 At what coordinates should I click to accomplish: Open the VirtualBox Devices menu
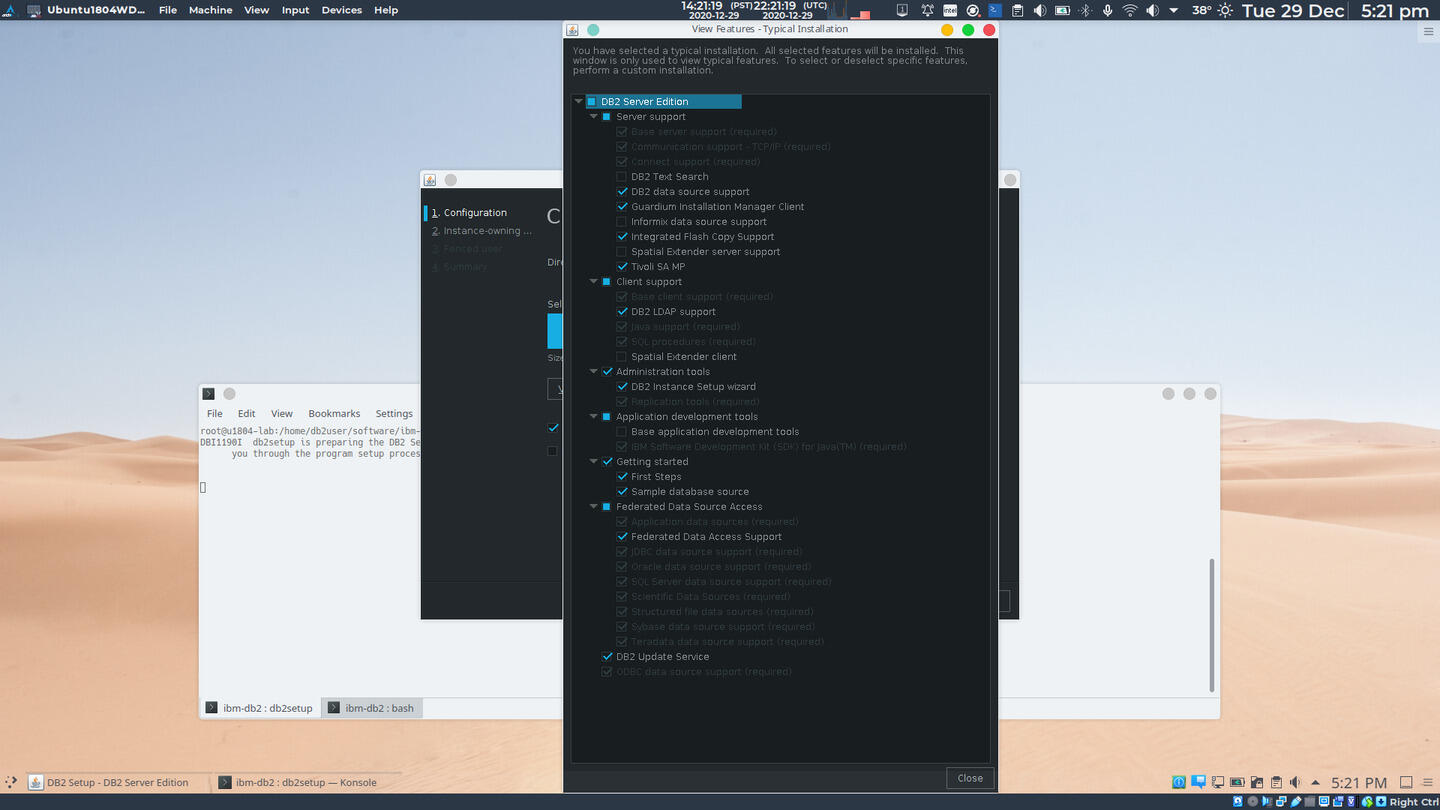coord(341,10)
